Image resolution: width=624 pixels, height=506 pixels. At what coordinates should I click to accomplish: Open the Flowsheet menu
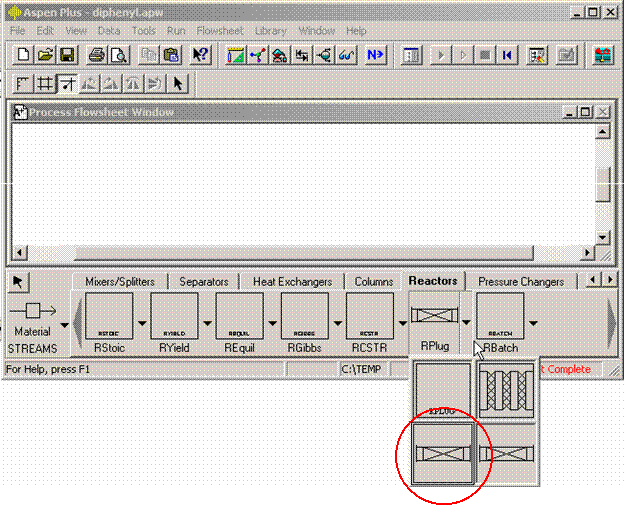click(219, 31)
